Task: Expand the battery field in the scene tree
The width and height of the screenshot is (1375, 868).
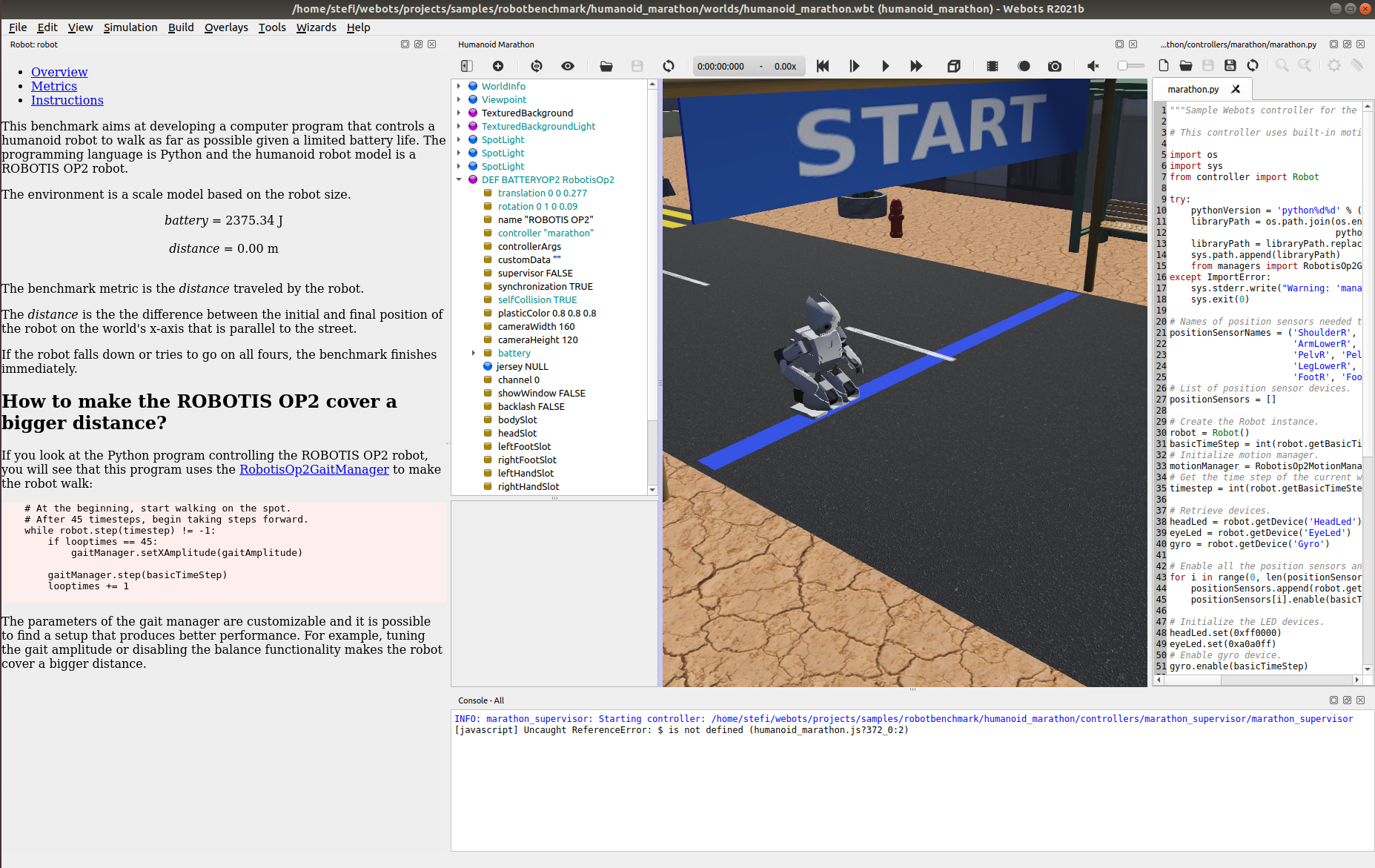Action: (x=474, y=353)
